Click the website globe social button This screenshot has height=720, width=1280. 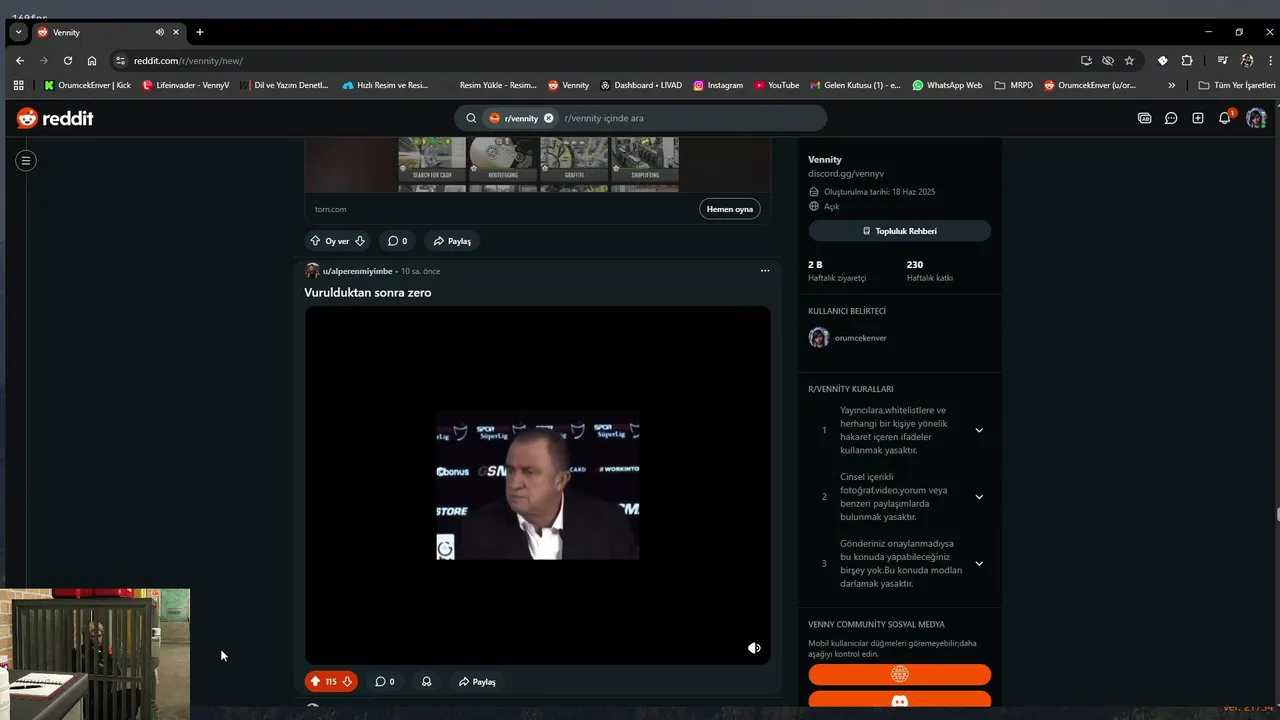(x=900, y=675)
